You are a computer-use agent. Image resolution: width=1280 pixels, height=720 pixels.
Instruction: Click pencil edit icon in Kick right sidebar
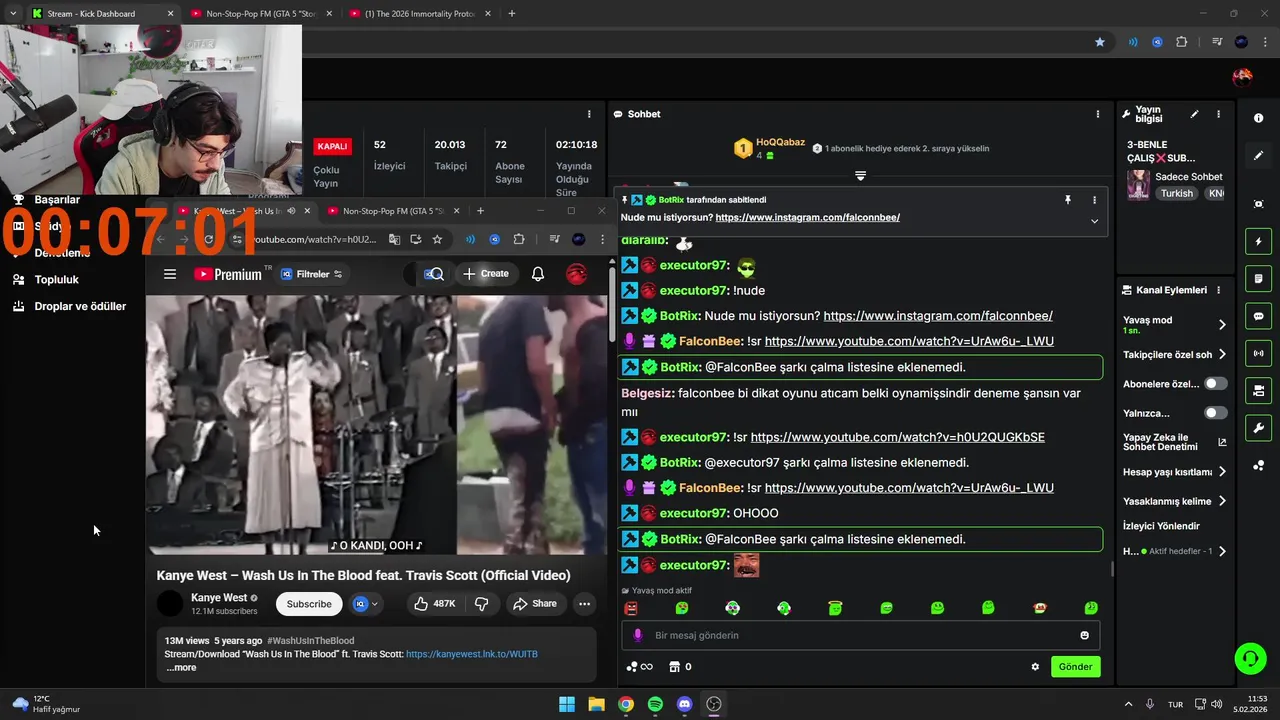click(x=1258, y=155)
